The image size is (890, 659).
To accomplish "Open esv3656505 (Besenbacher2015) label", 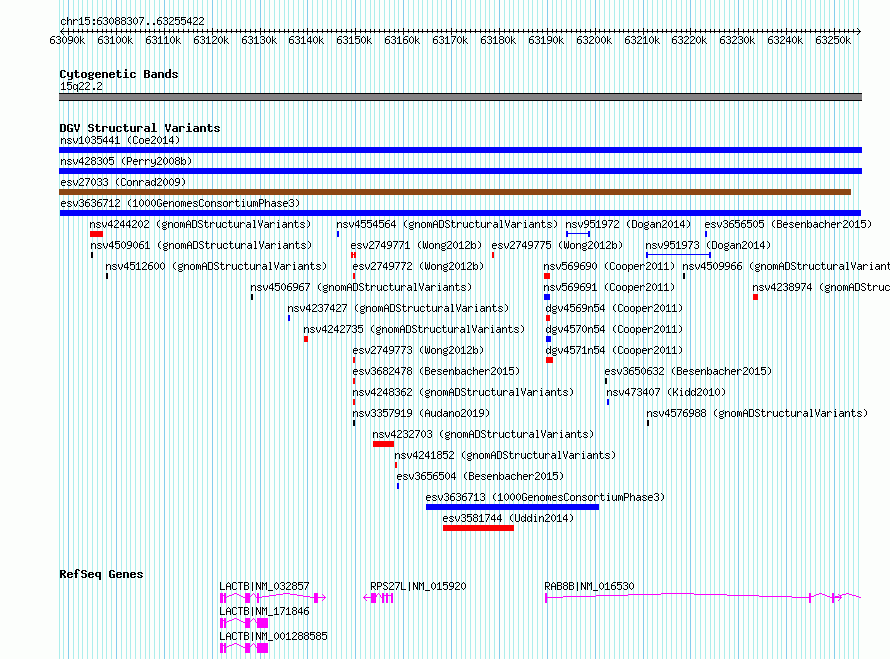I will pyautogui.click(x=788, y=224).
